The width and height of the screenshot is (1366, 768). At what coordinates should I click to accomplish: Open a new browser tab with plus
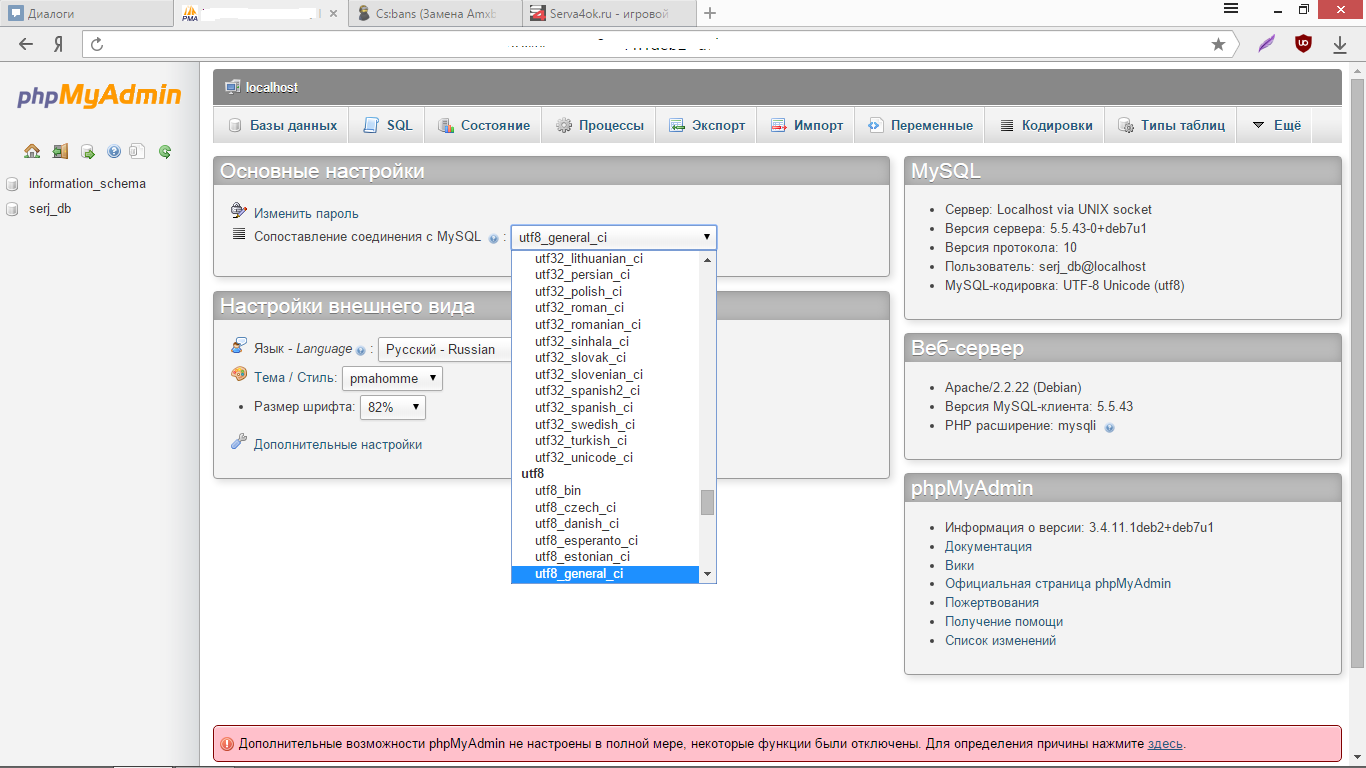(710, 13)
